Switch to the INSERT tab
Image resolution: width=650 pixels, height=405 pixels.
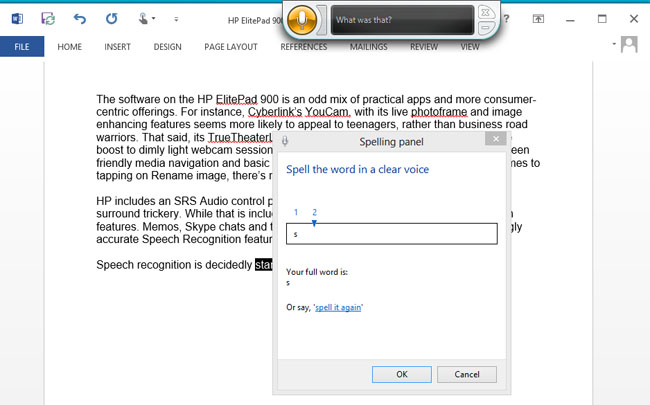117,47
